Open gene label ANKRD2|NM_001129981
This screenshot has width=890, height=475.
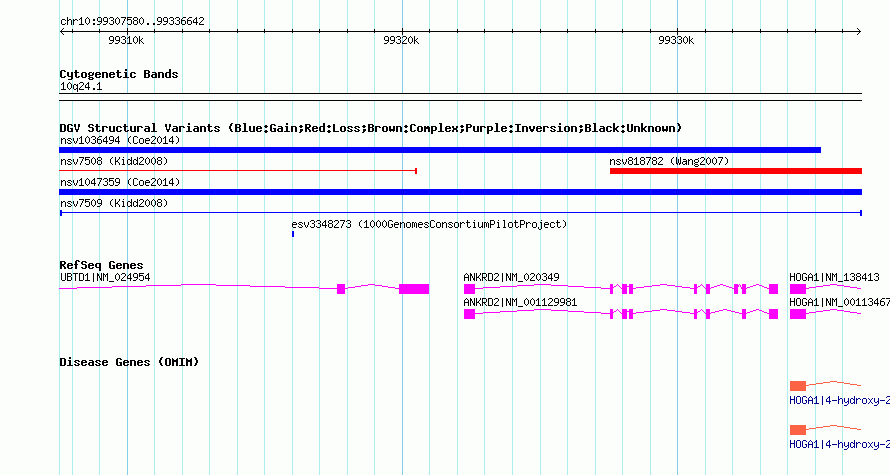click(520, 302)
